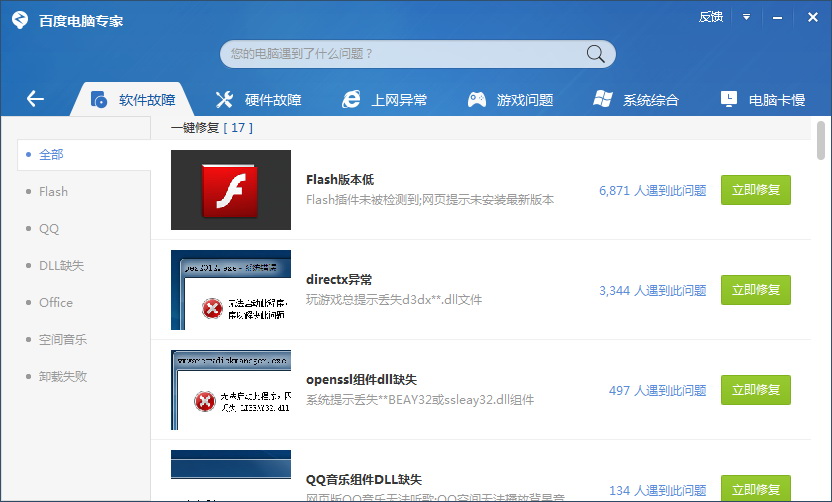The image size is (832, 502).
Task: Click the 3,344 人遇到此问题 count
Action: tap(653, 290)
